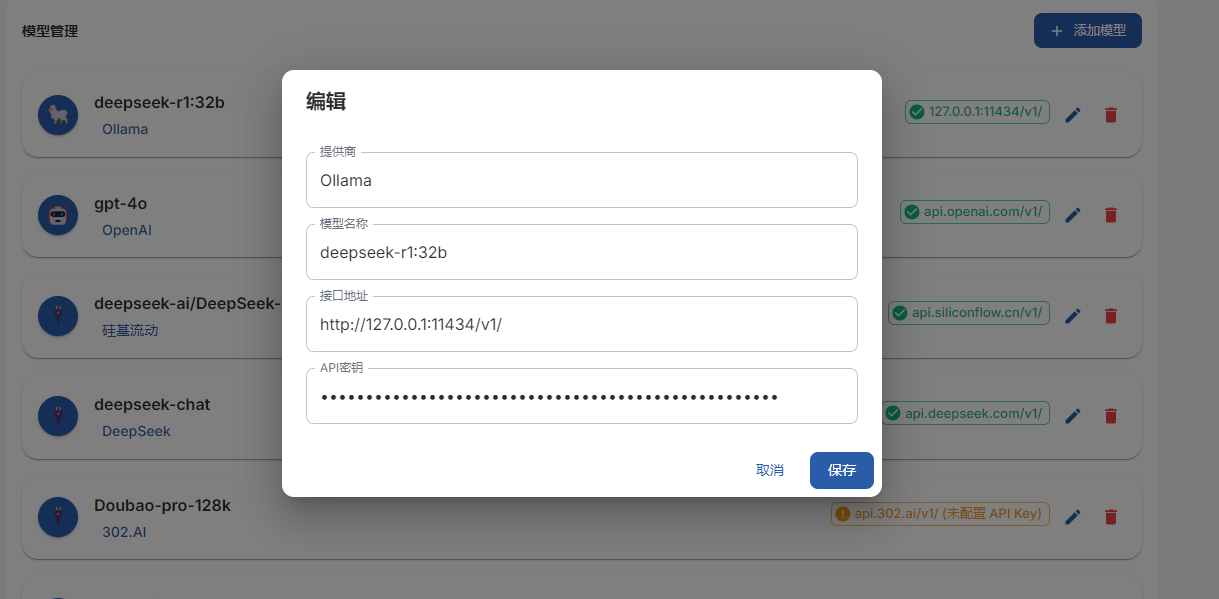Click the Ollama llama avatar icon
The image size is (1219, 599).
coord(58,115)
